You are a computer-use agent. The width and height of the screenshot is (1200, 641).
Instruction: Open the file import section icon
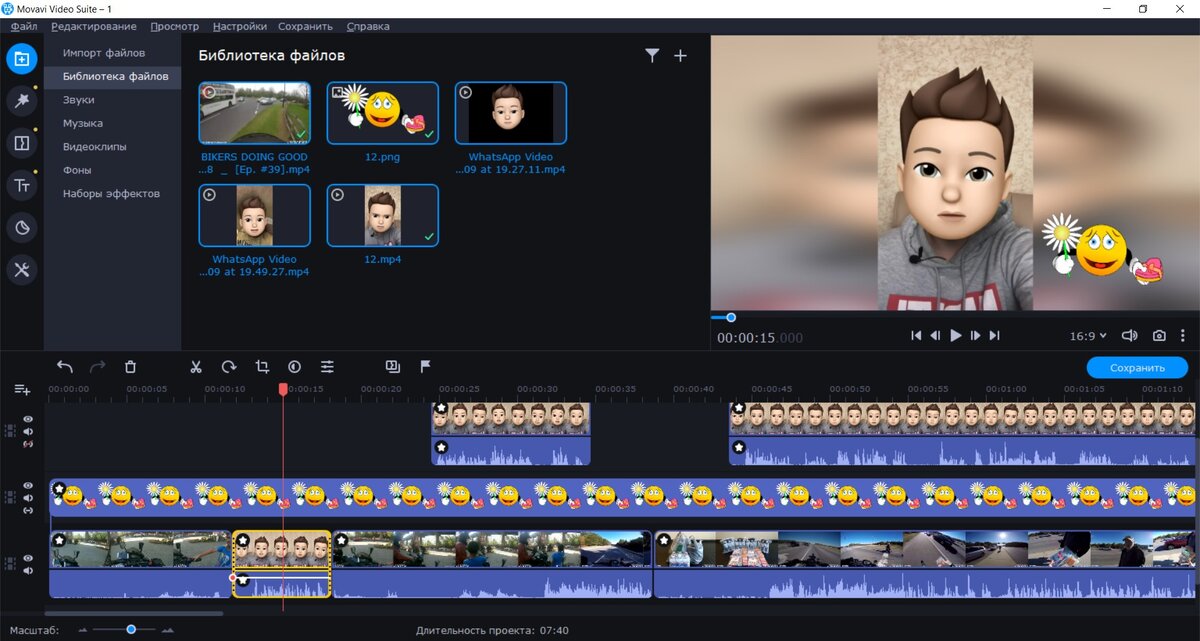click(x=21, y=58)
